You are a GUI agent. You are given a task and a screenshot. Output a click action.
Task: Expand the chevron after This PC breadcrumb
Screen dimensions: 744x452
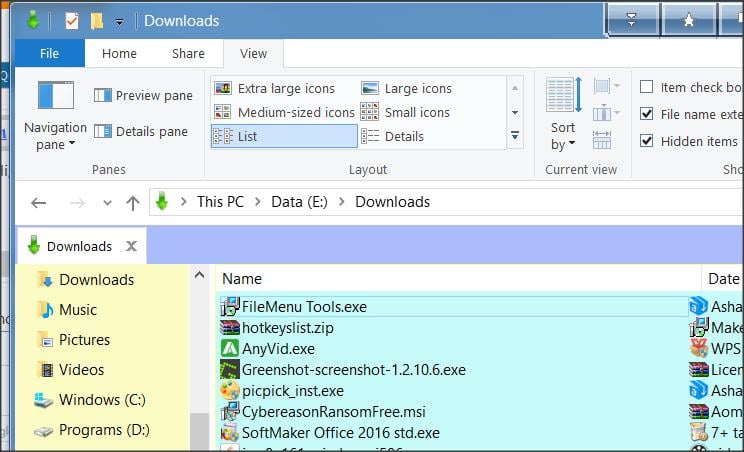coord(258,202)
